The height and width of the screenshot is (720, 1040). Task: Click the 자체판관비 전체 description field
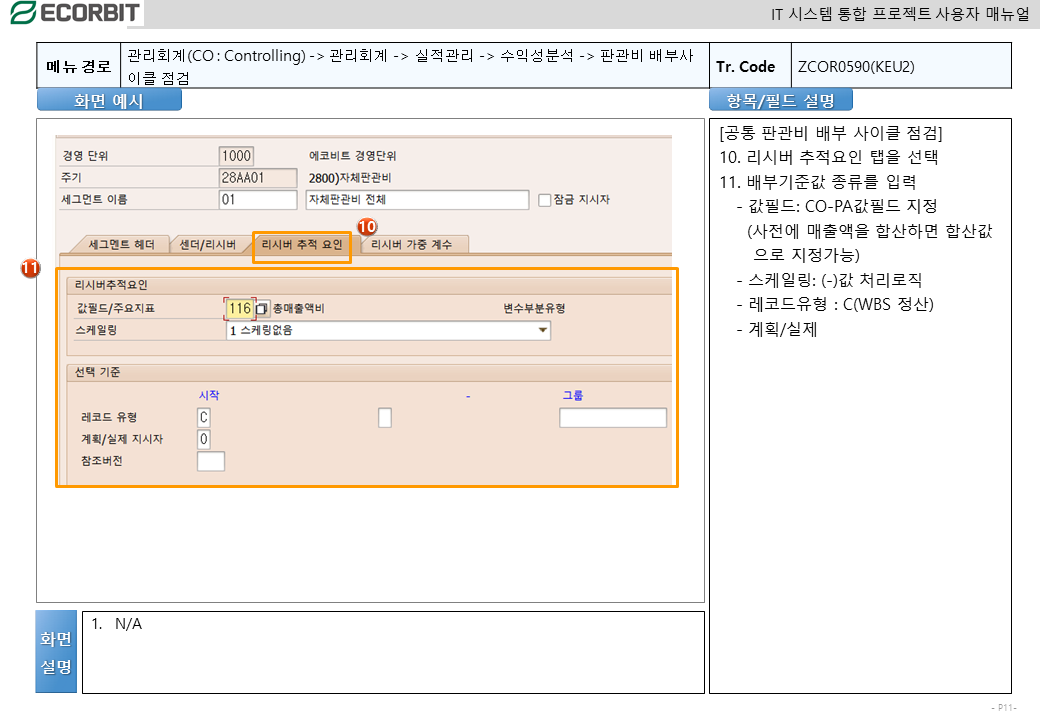tap(417, 200)
